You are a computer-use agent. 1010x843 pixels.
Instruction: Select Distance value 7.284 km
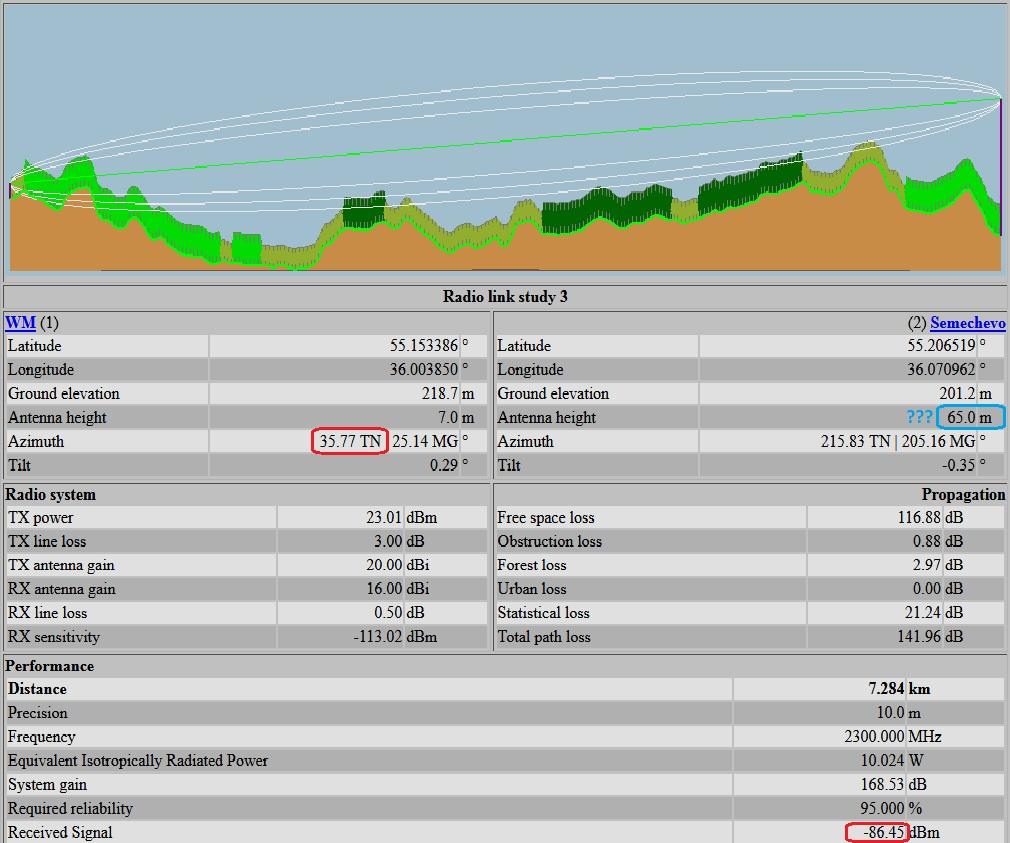(x=899, y=689)
